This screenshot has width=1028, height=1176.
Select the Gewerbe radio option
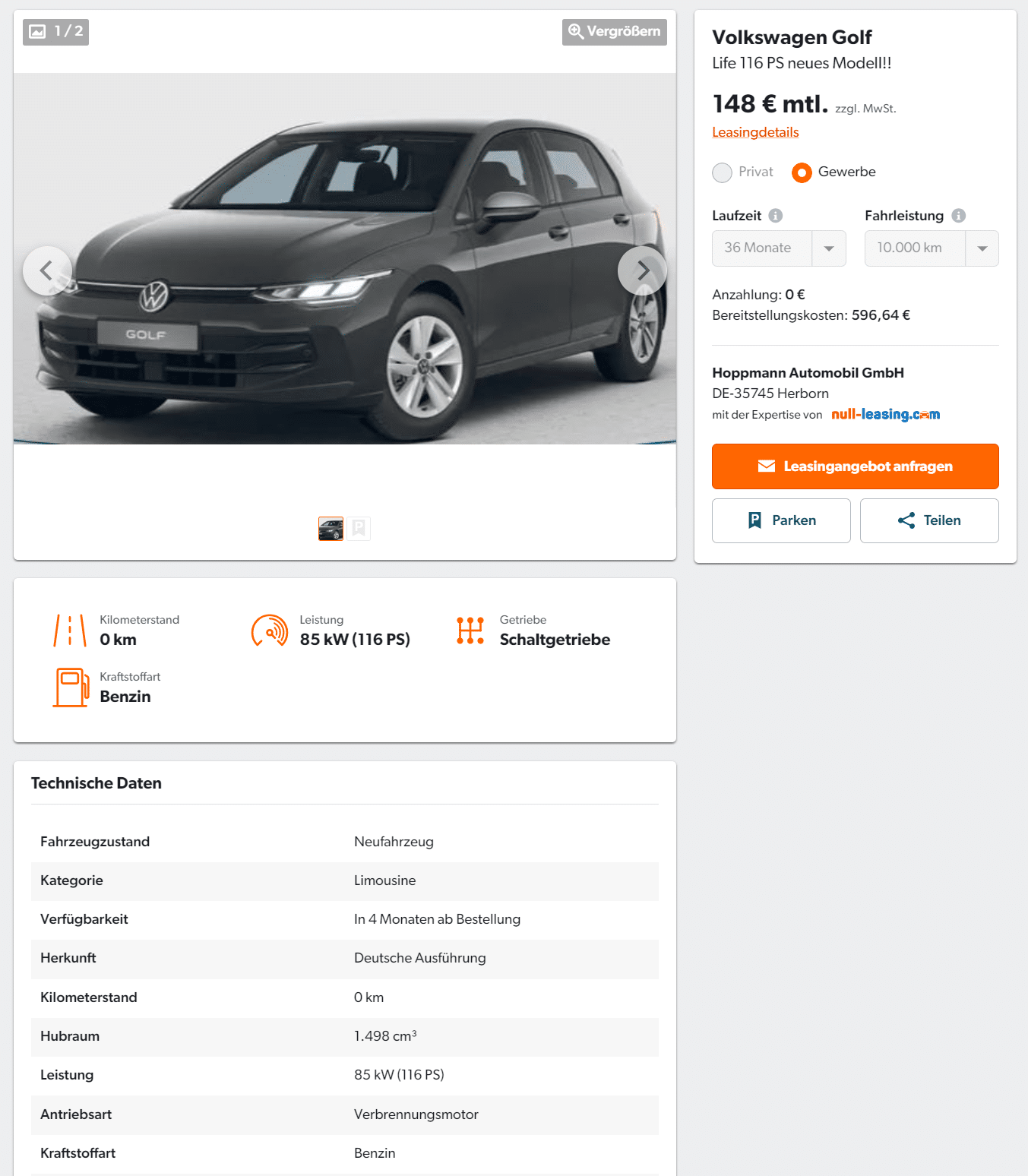[802, 172]
